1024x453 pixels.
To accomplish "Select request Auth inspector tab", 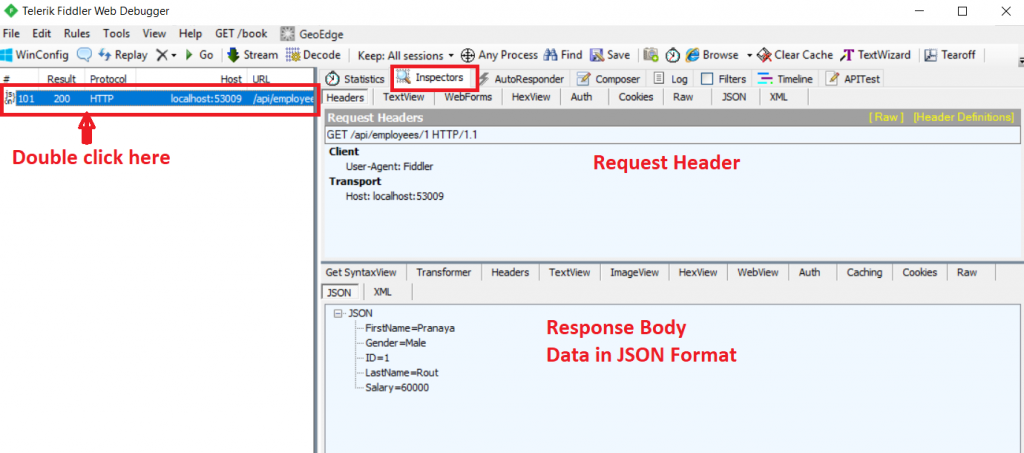I will [581, 97].
